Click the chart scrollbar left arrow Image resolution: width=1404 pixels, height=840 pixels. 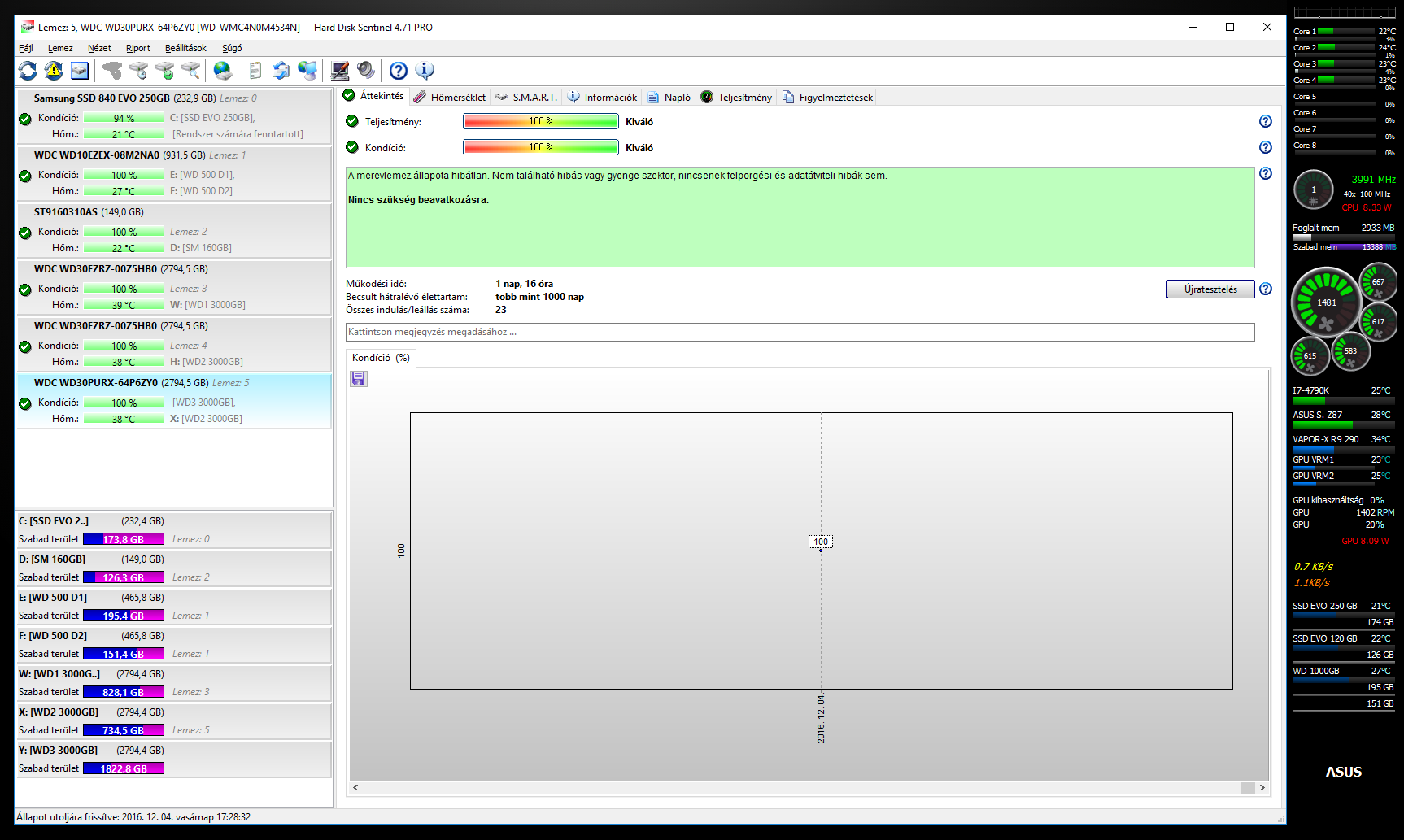click(355, 787)
